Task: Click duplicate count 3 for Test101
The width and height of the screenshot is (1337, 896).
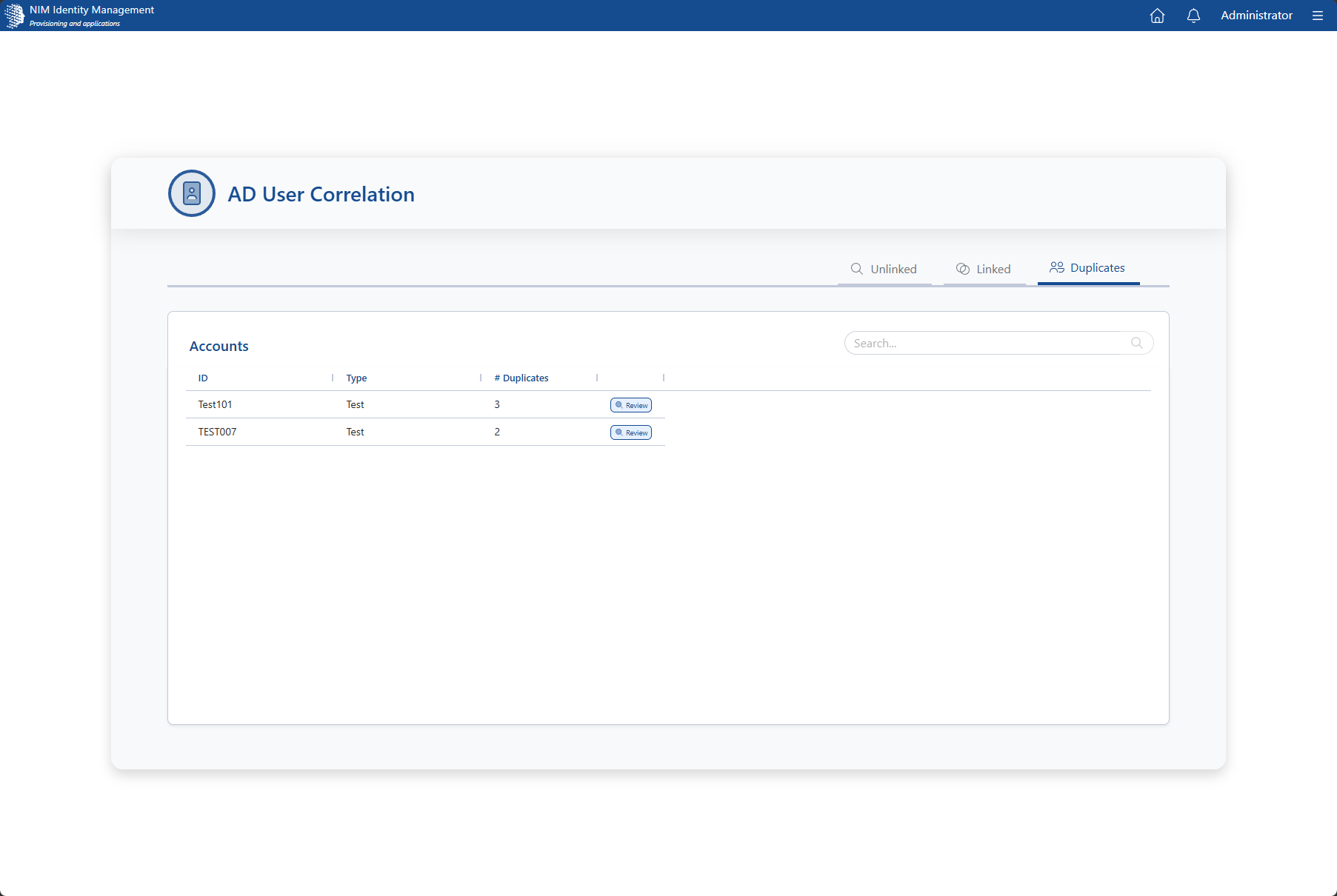Action: coord(497,404)
